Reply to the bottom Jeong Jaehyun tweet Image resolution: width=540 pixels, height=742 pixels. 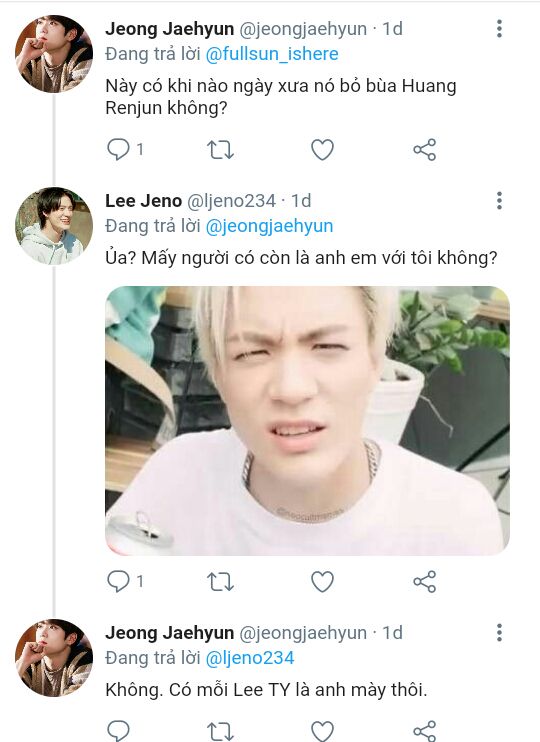pyautogui.click(x=118, y=731)
